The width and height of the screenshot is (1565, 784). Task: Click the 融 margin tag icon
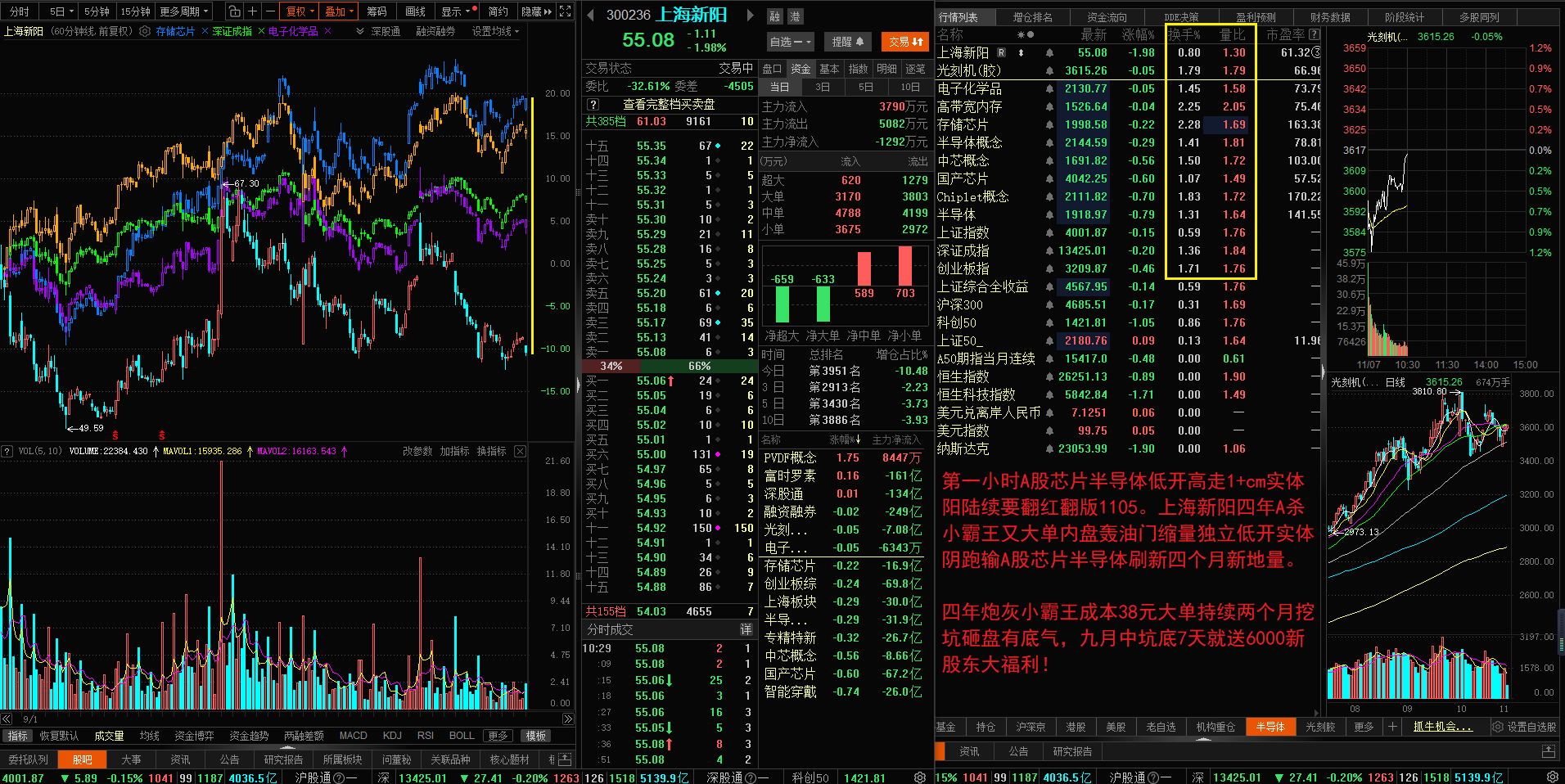[775, 16]
